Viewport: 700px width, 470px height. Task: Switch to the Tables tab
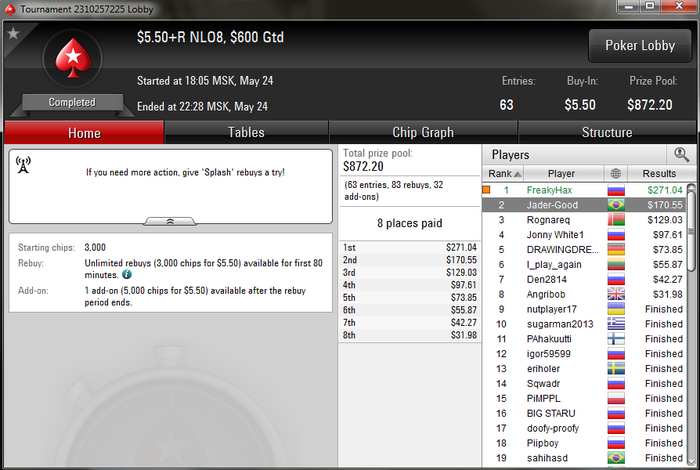pyautogui.click(x=246, y=132)
